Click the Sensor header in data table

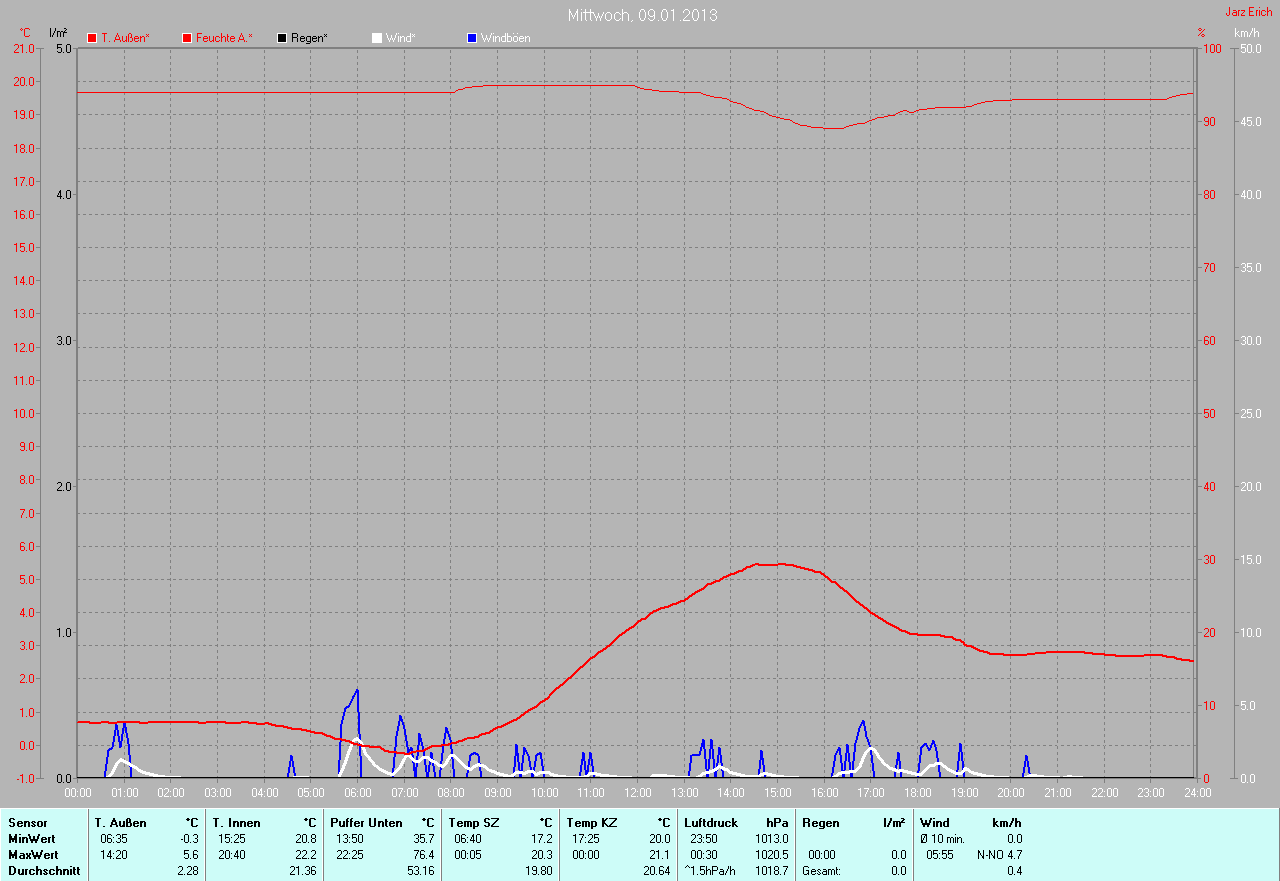point(27,822)
